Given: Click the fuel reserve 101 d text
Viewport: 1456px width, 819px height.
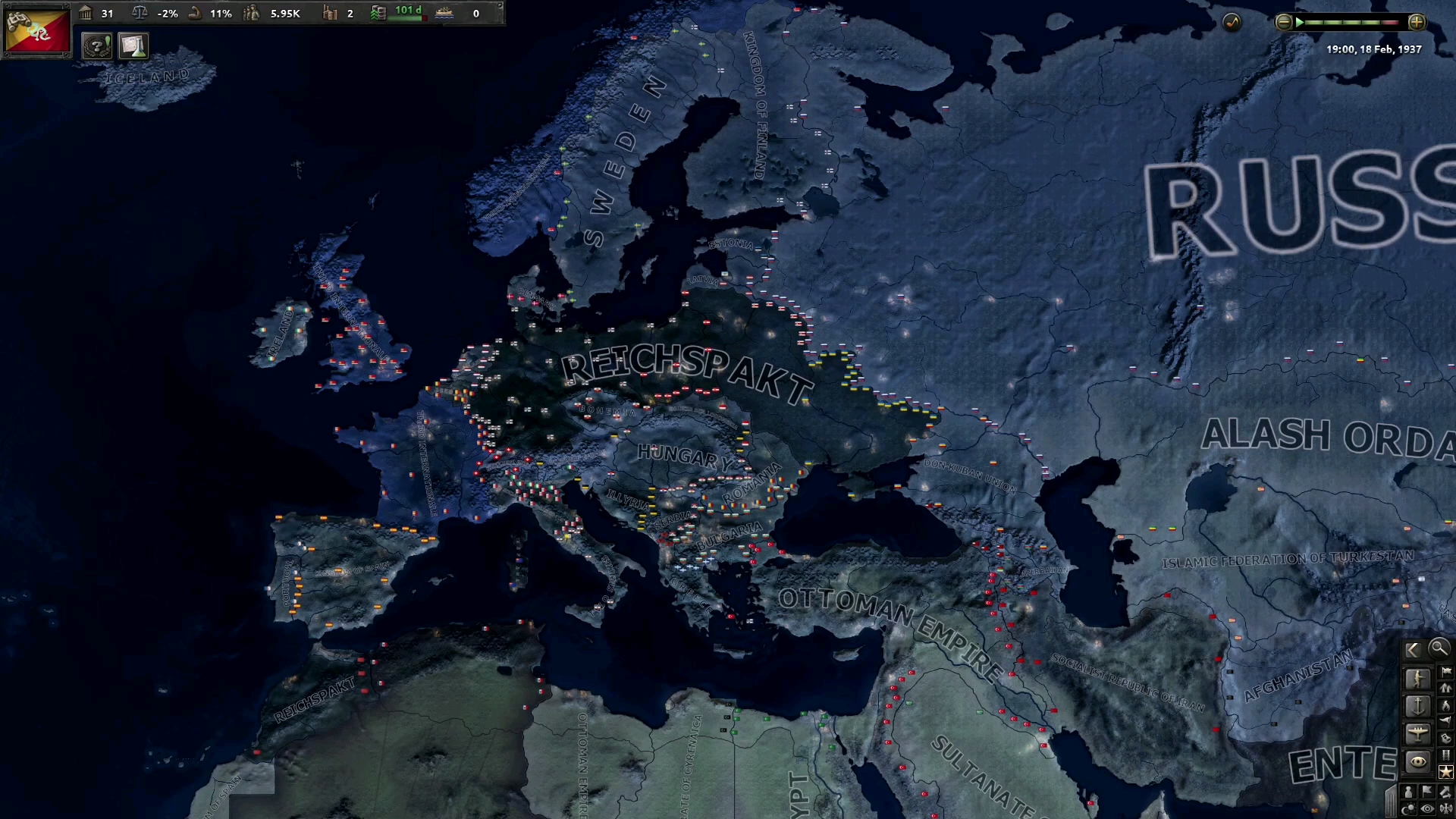Looking at the screenshot, I should [x=408, y=10].
